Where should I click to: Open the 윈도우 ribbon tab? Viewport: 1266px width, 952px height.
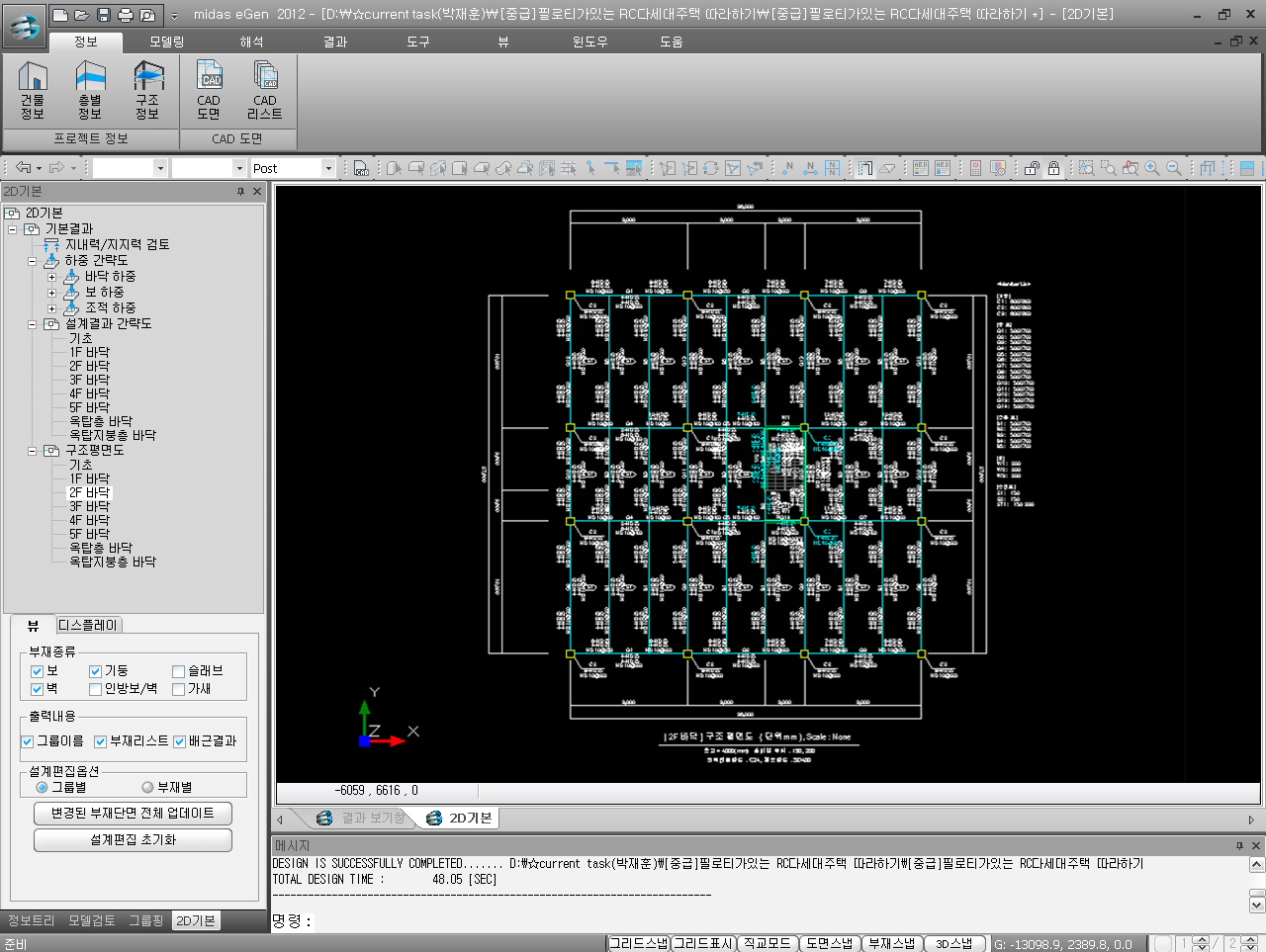pyautogui.click(x=589, y=42)
